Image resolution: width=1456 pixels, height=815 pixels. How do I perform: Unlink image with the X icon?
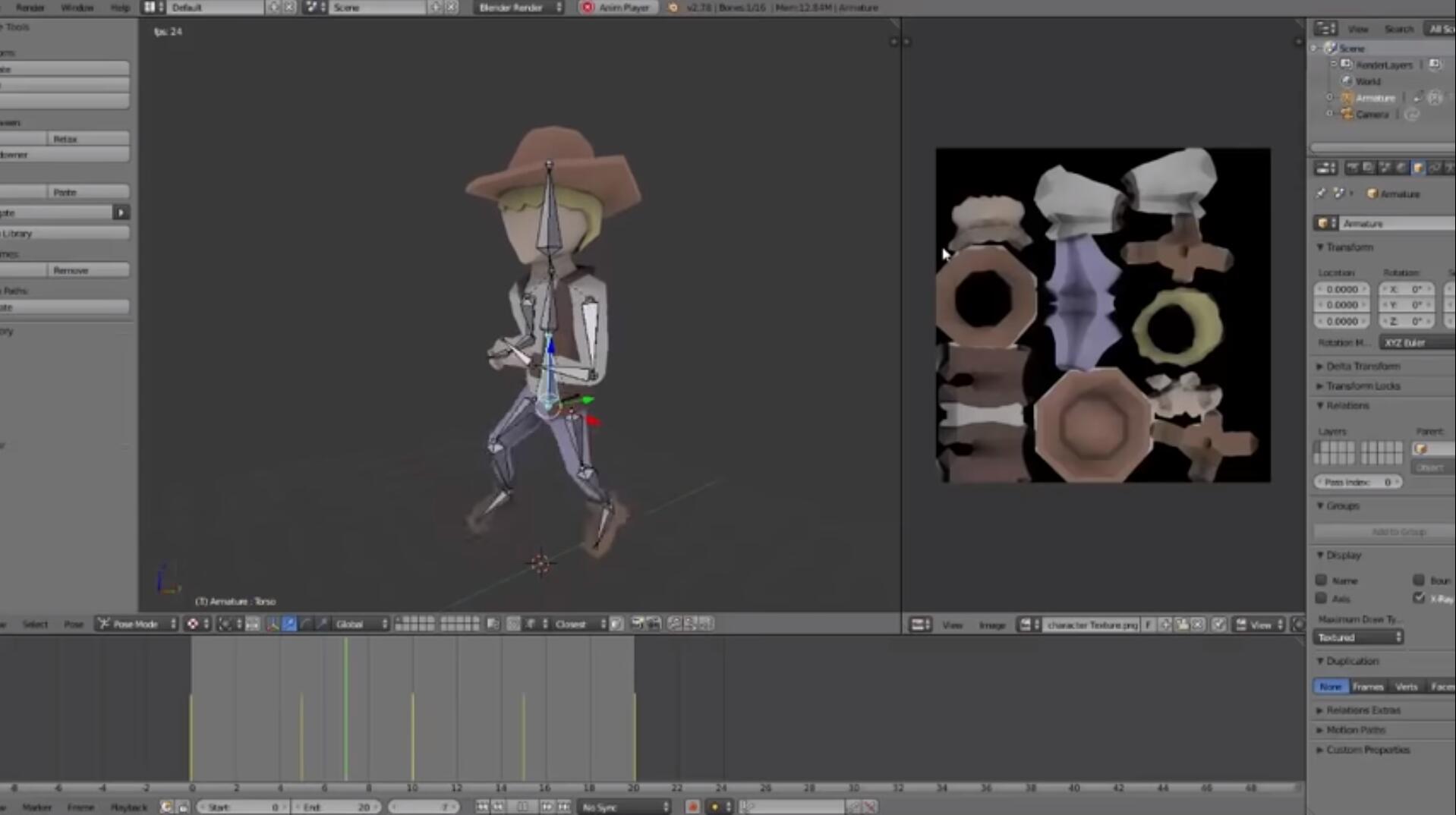(x=1198, y=625)
